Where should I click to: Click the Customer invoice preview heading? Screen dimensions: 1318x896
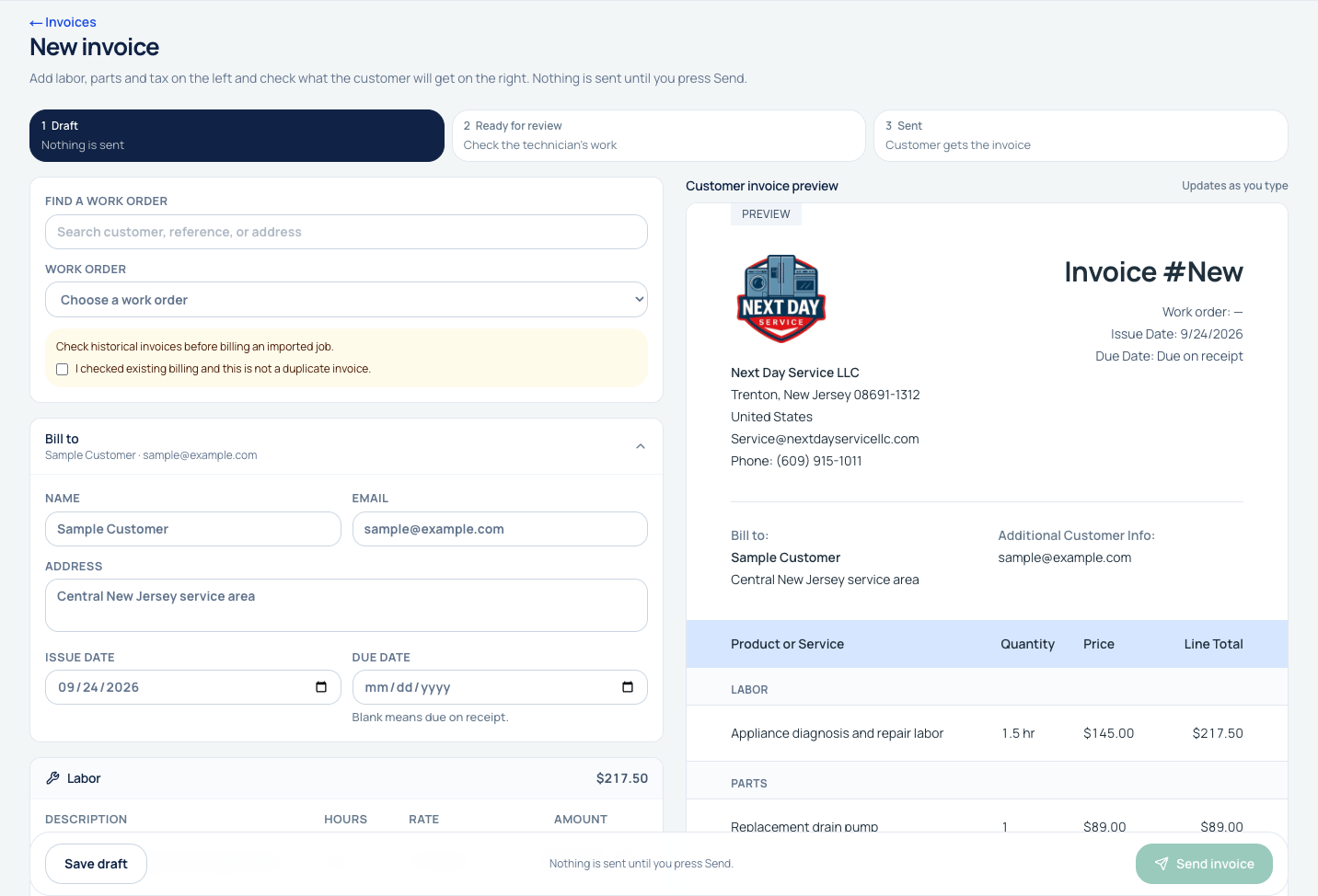pos(762,186)
